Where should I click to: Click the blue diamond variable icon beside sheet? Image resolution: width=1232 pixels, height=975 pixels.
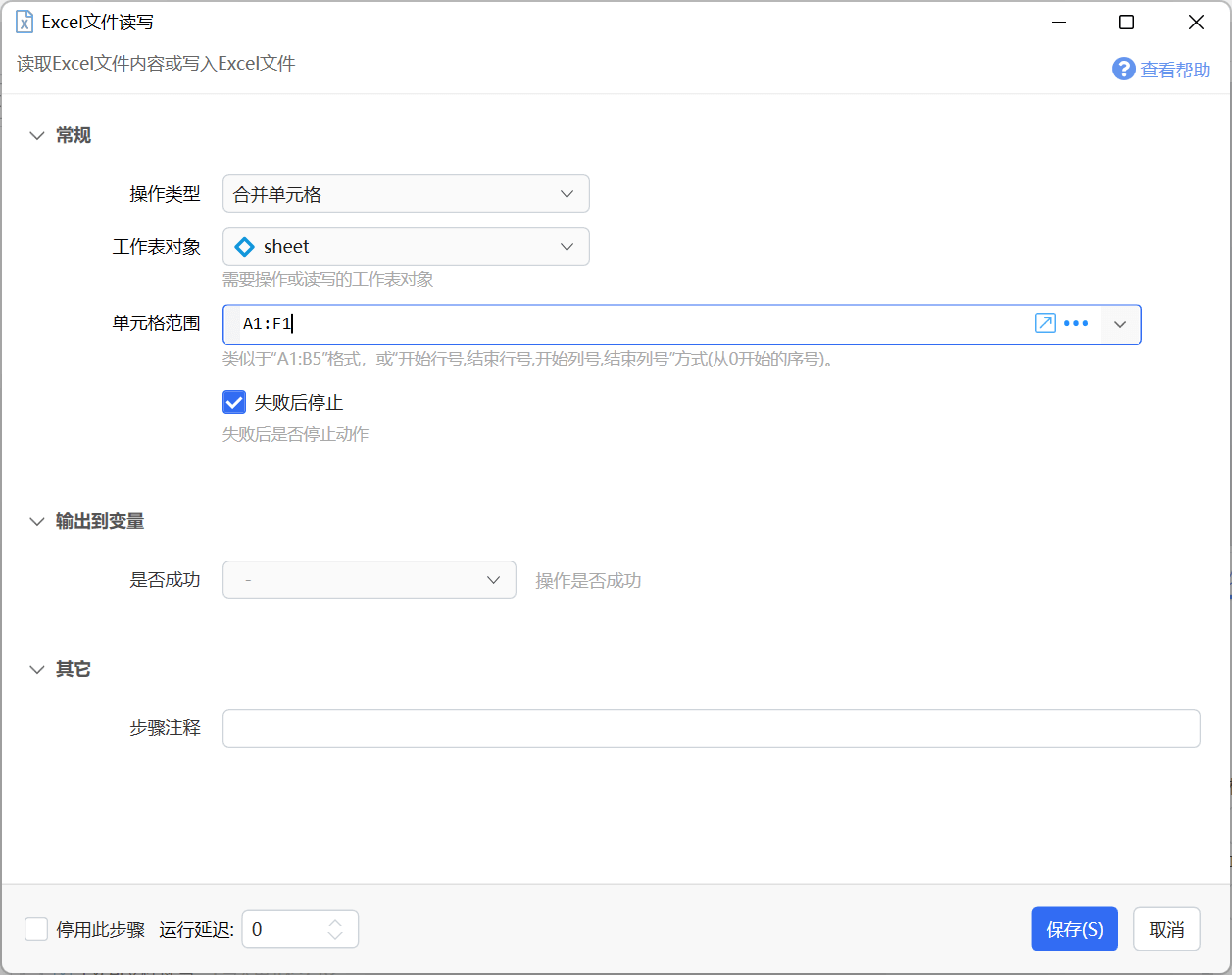tap(245, 247)
